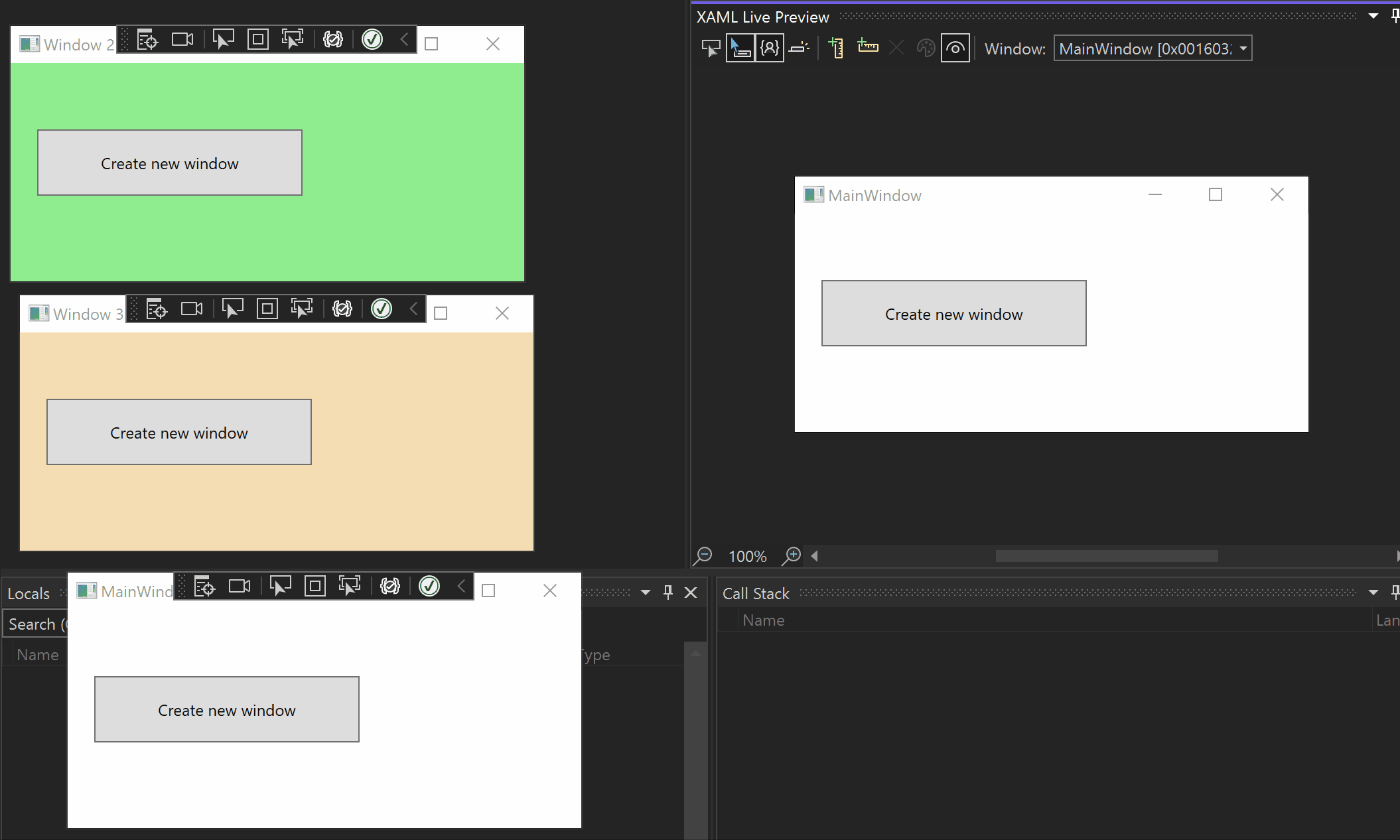
Task: Click Go to Live Visual Tree on Window 2 toolbar
Action: [x=146, y=39]
